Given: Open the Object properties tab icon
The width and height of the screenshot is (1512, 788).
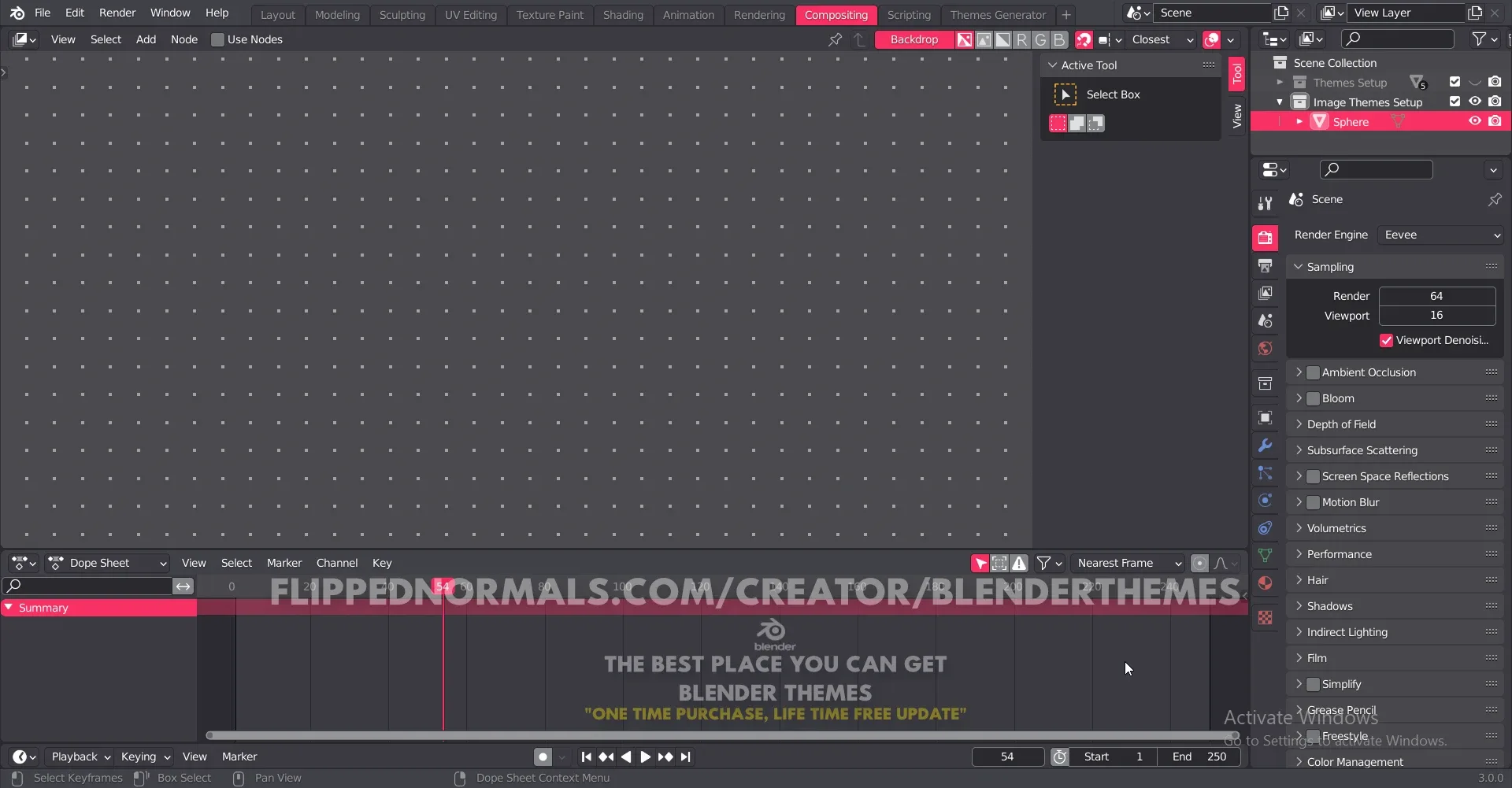Looking at the screenshot, I should 1265,418.
